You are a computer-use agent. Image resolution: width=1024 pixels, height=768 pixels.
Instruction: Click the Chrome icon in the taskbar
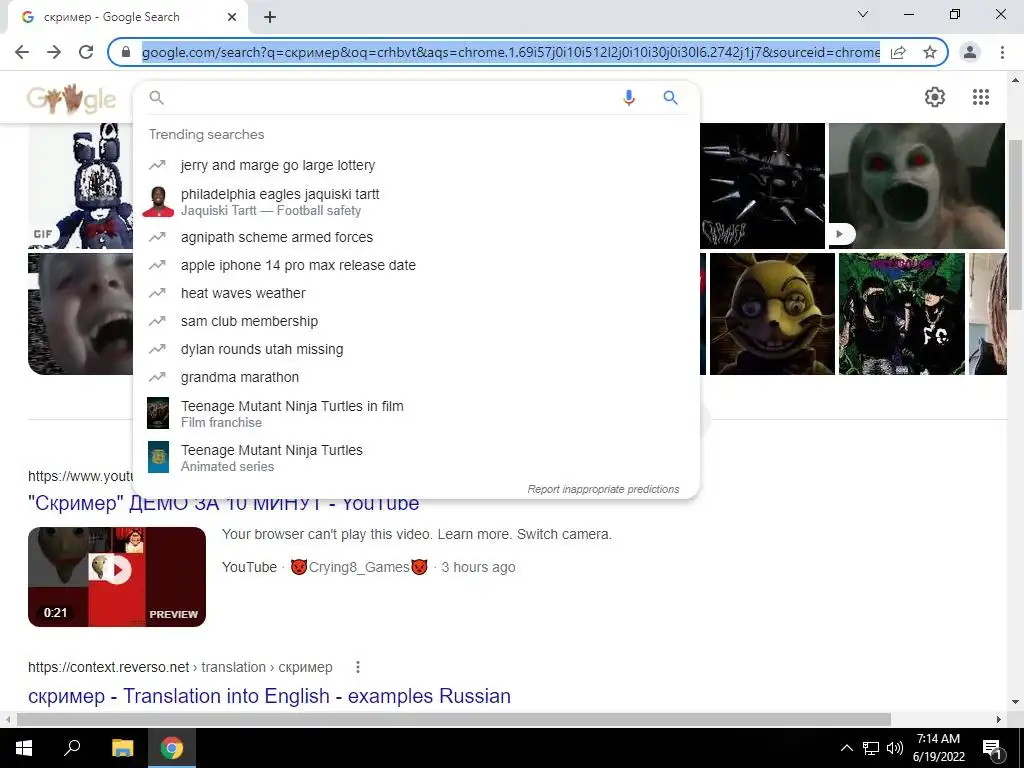point(172,748)
